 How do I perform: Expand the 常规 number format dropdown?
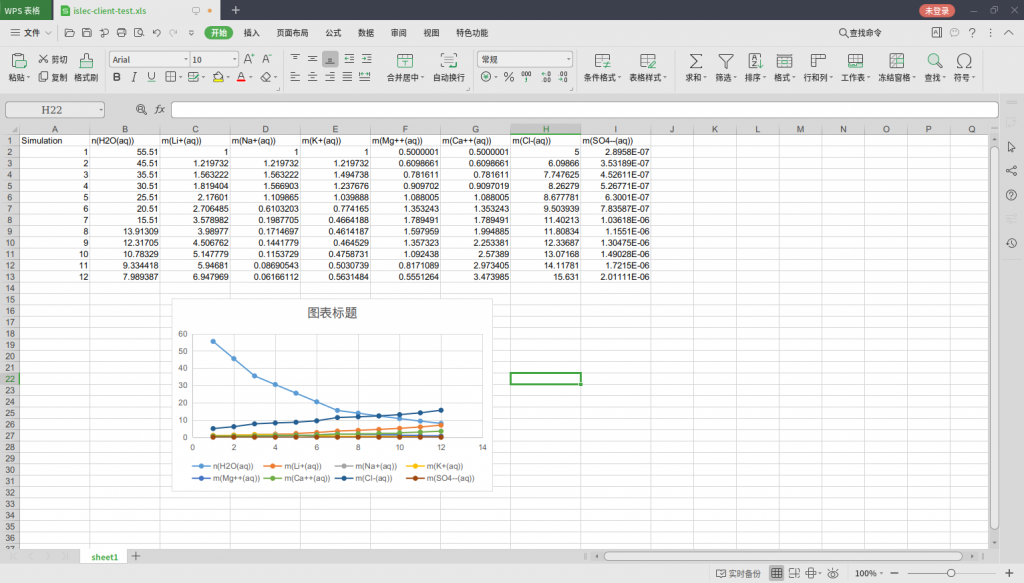pos(568,59)
